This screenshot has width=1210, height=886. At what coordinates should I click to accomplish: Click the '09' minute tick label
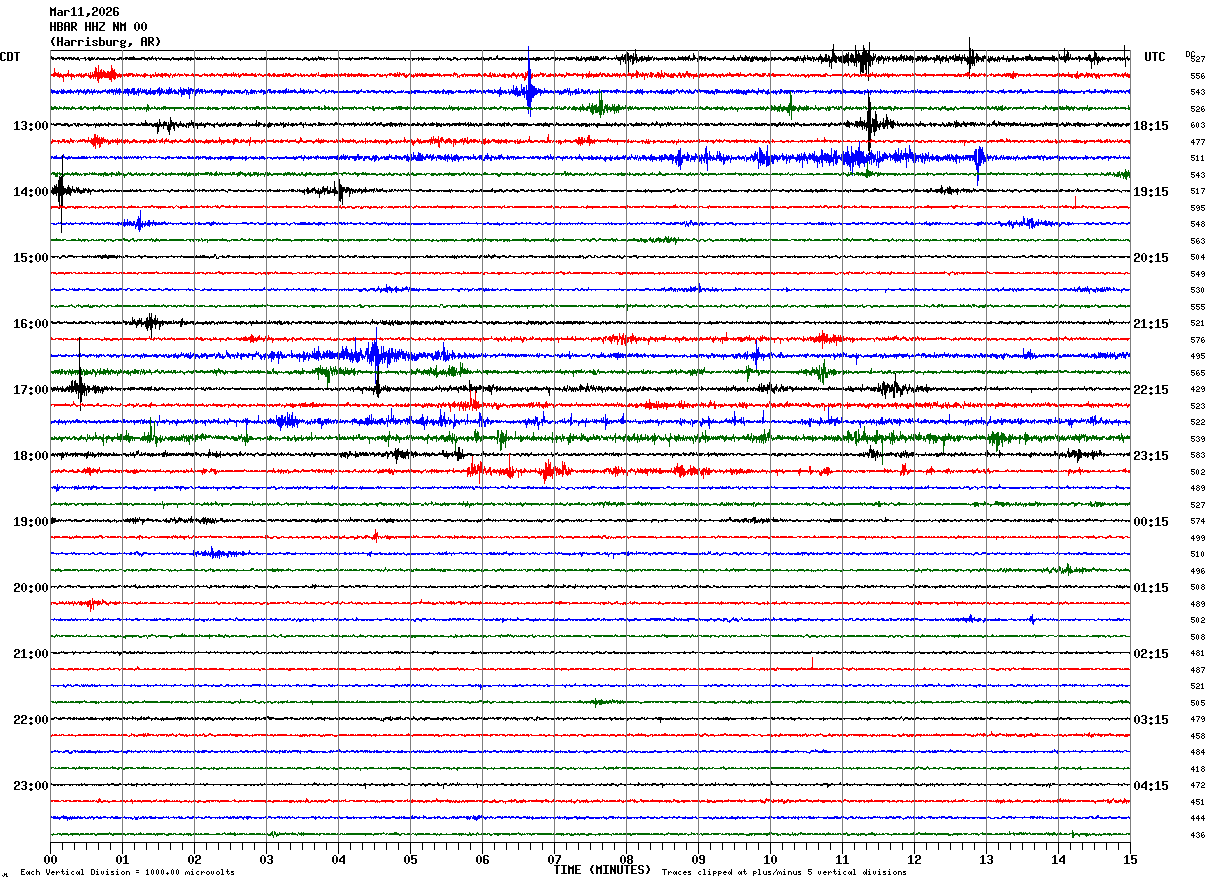click(x=698, y=860)
